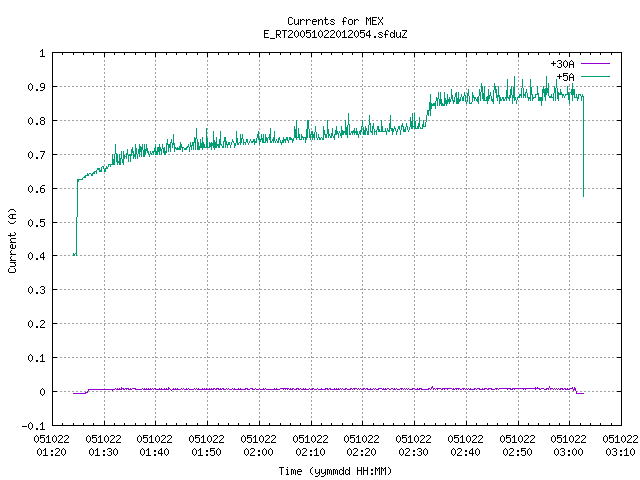Click y-axis tick value 0
The height and width of the screenshot is (480, 640).
tap(42, 392)
